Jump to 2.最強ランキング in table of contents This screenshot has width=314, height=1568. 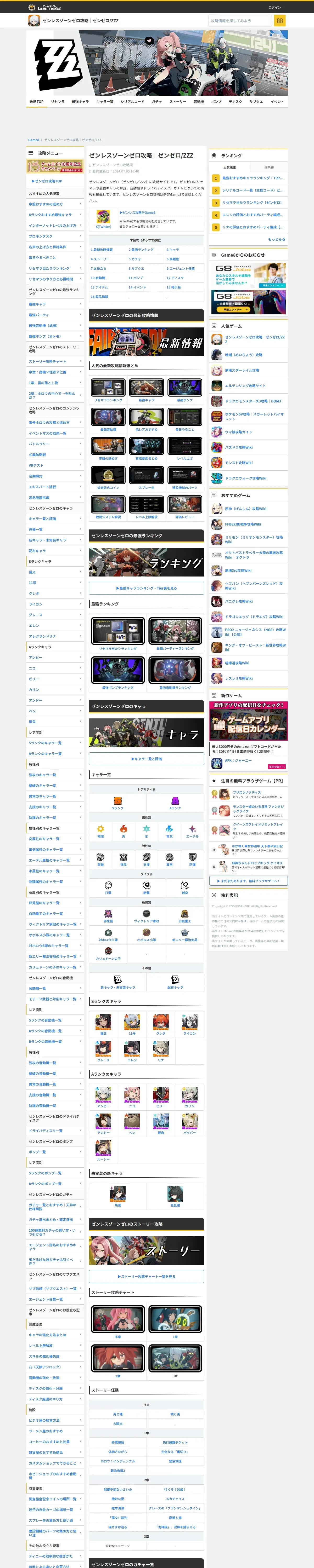[x=141, y=250]
